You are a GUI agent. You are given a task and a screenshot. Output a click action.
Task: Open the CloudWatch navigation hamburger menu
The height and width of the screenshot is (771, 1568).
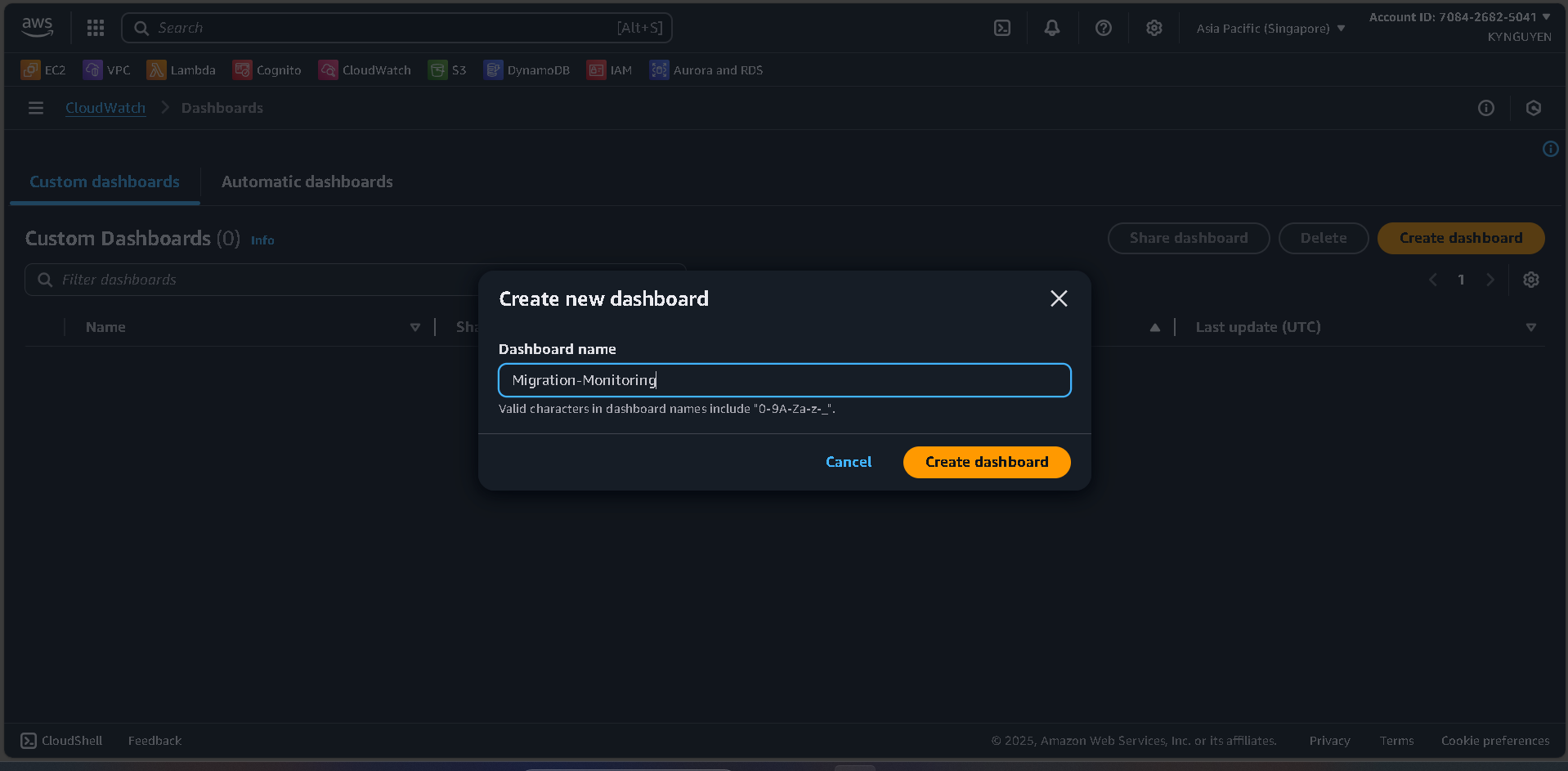[35, 107]
